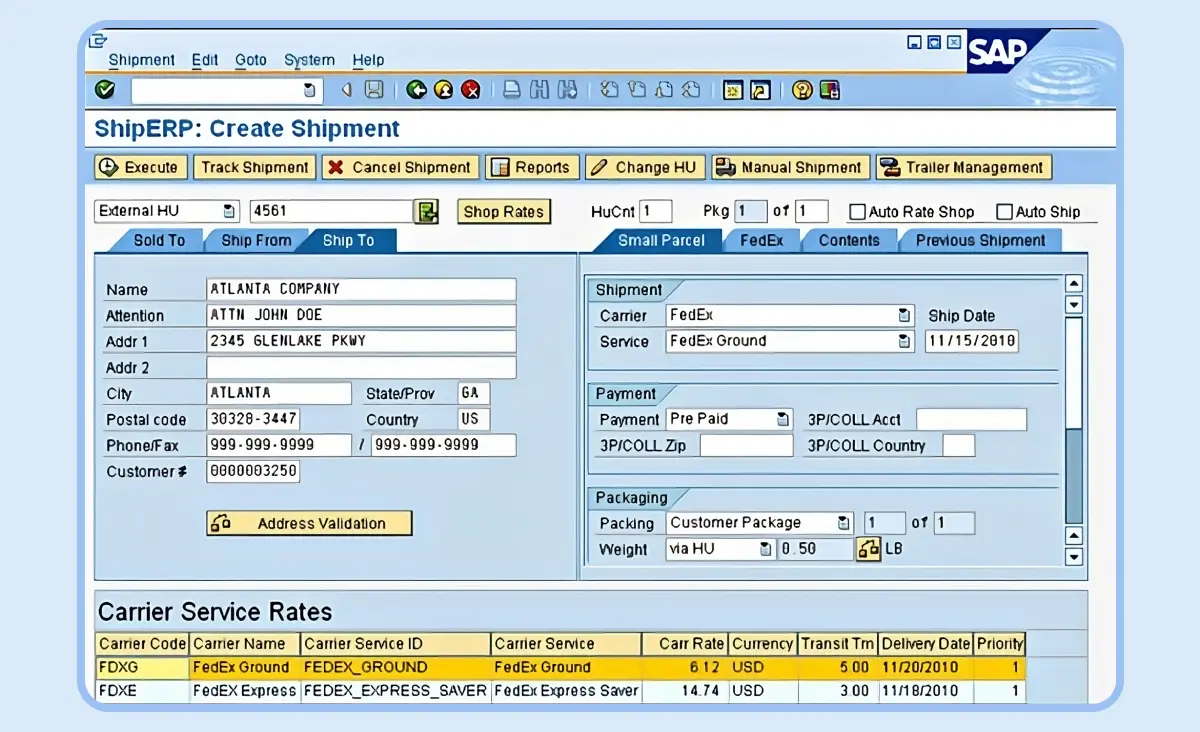
Task: Click the yellow Help question mark icon
Action: pos(802,90)
